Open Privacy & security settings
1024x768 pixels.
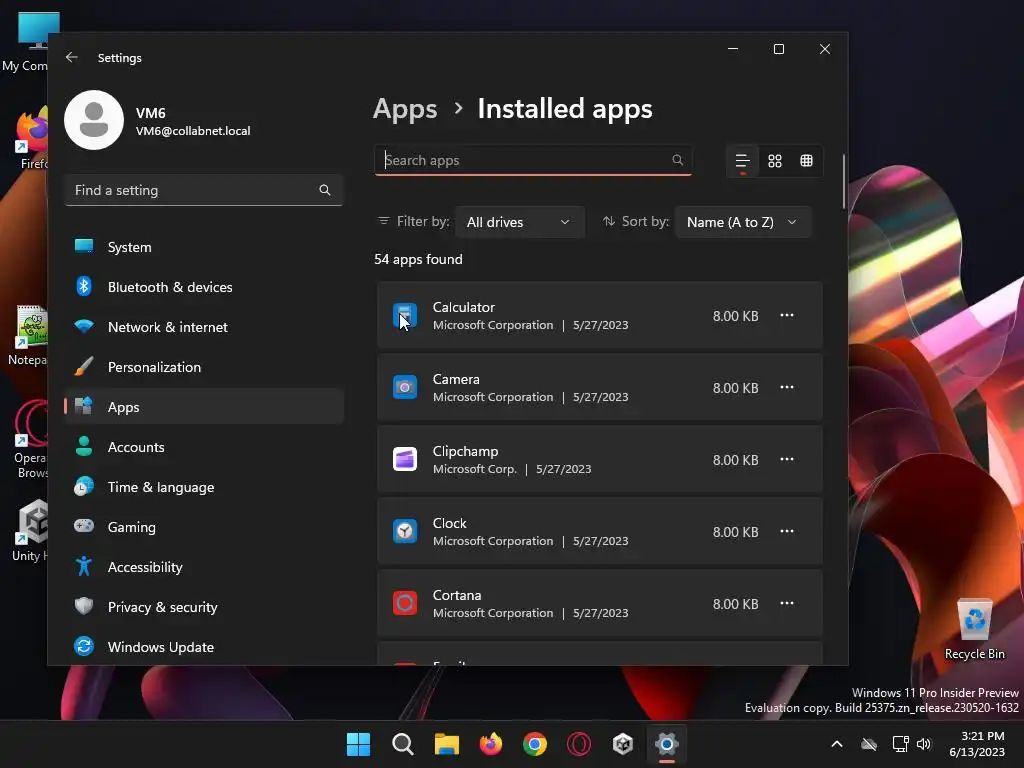204,607
